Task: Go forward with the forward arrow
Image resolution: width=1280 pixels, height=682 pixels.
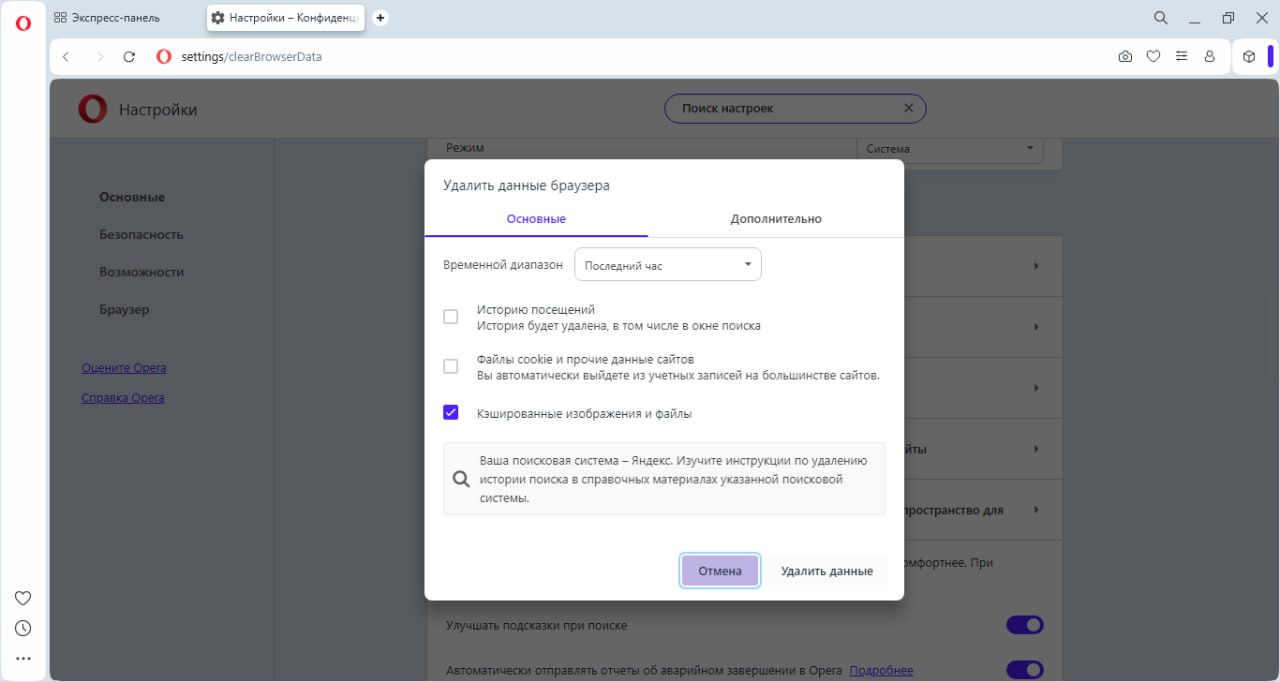Action: point(98,57)
